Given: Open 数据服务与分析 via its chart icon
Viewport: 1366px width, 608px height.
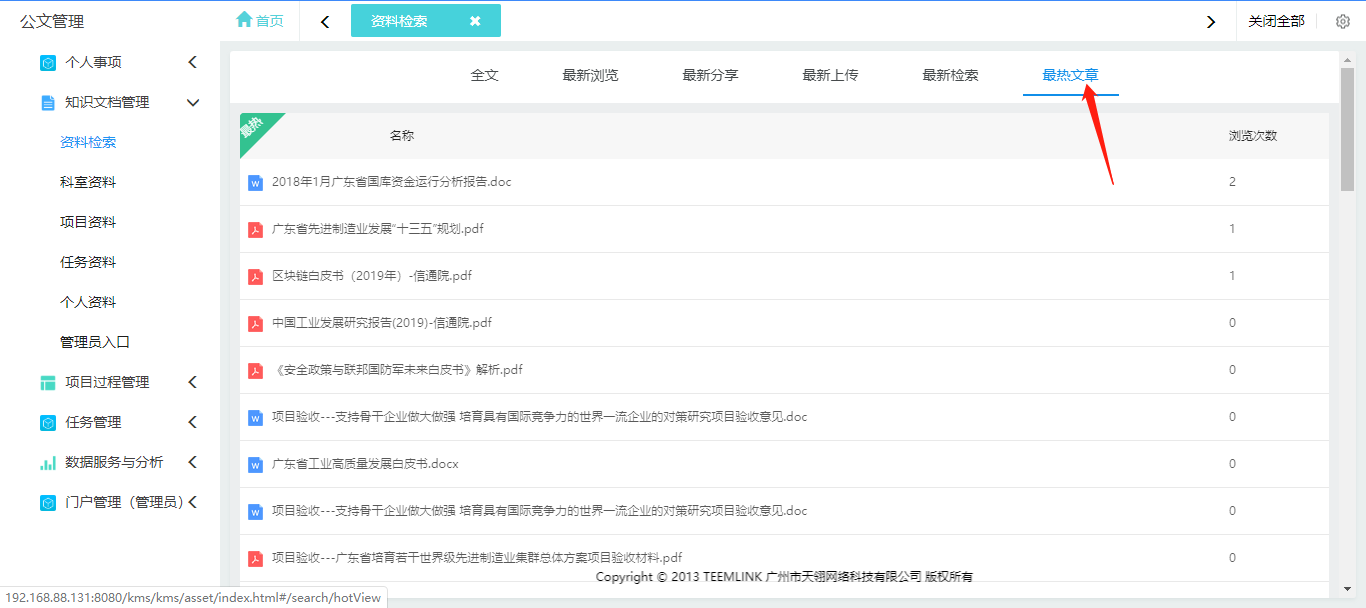Looking at the screenshot, I should (x=46, y=461).
